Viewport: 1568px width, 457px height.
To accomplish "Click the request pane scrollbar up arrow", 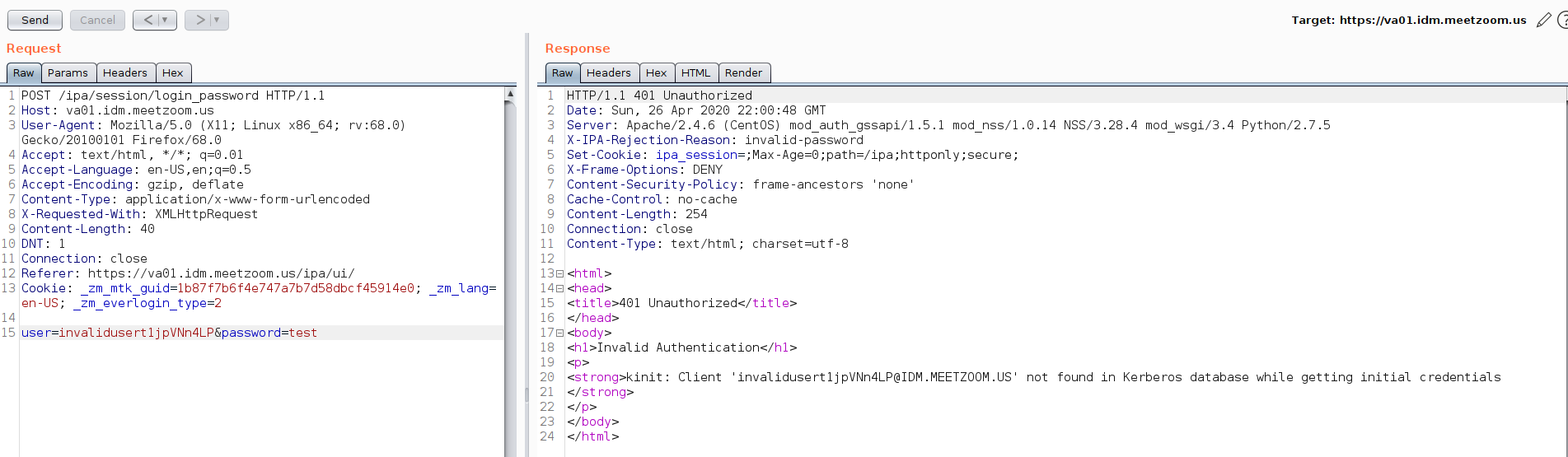I will (510, 94).
